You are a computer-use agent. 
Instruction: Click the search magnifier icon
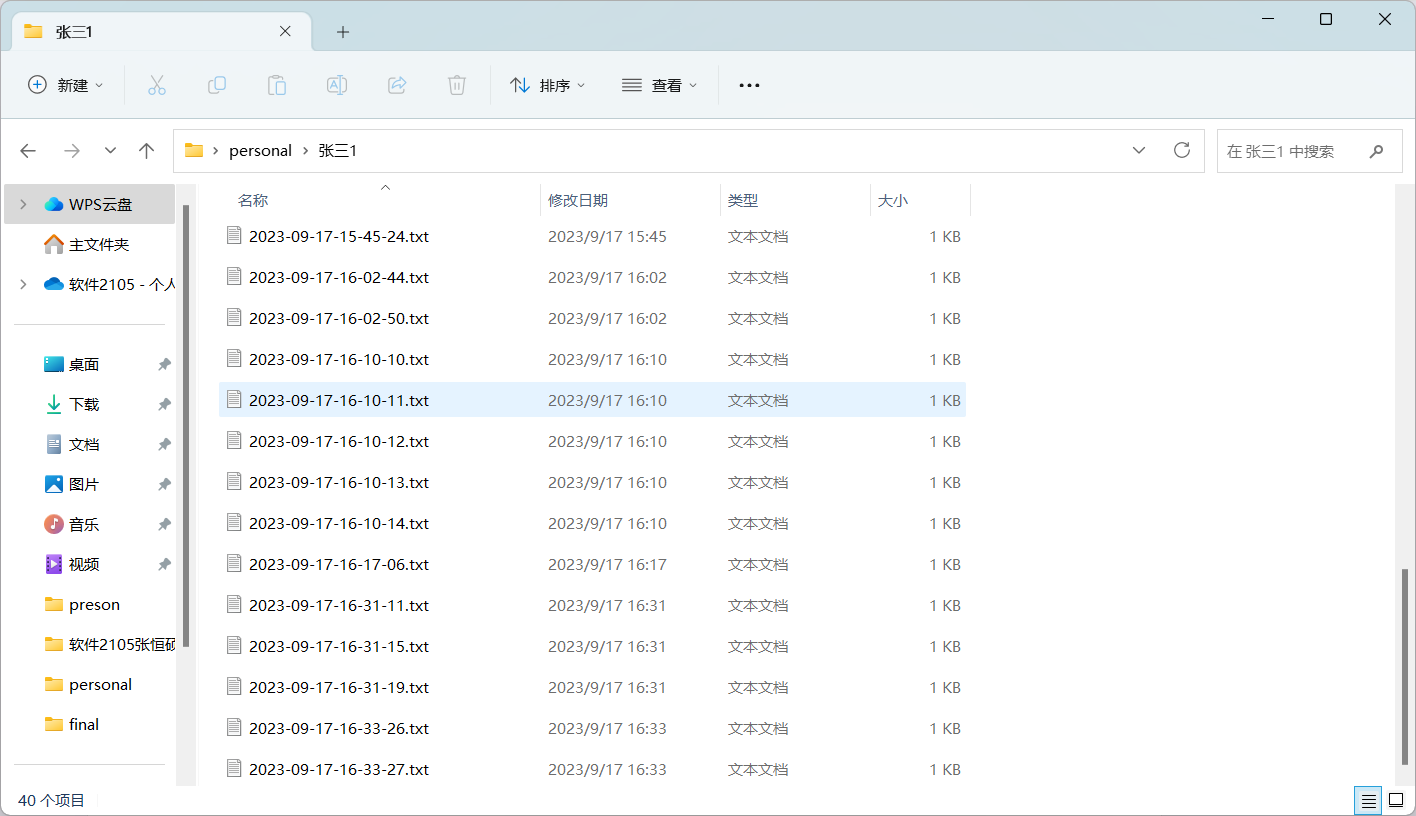click(x=1377, y=151)
